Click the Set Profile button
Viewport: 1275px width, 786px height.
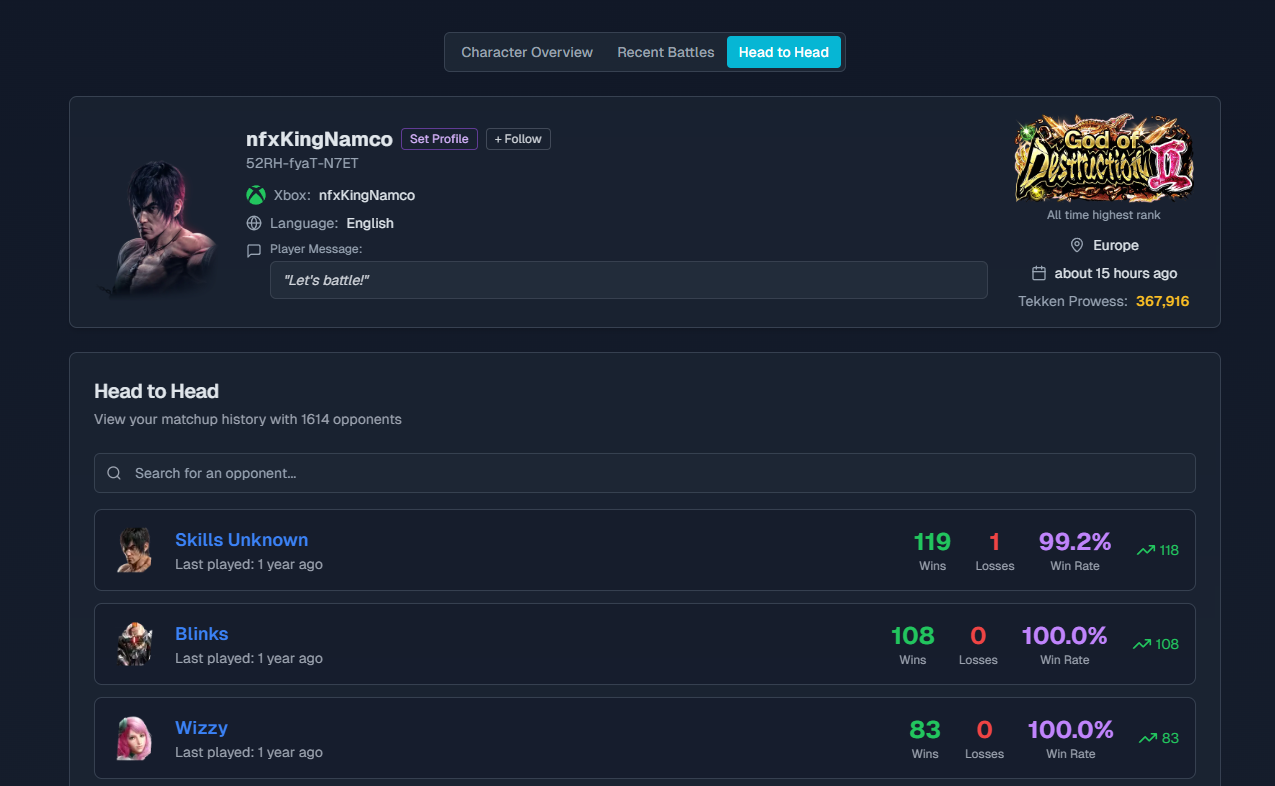click(x=439, y=139)
